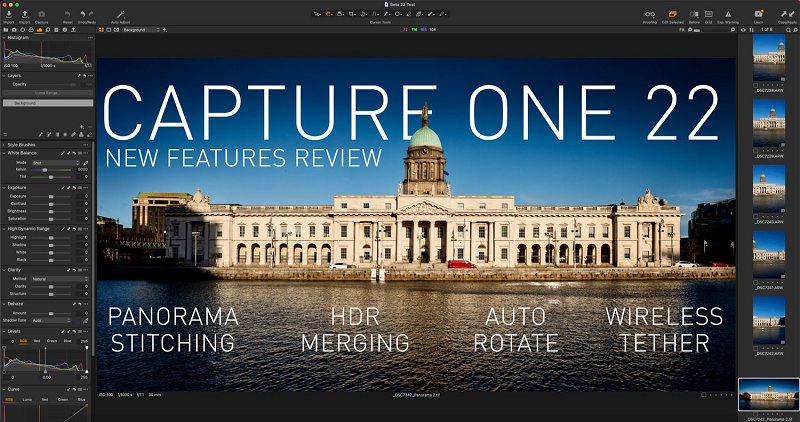Switch to the Metadata info tool tab
The width and height of the screenshot is (800, 422).
[x=64, y=30]
